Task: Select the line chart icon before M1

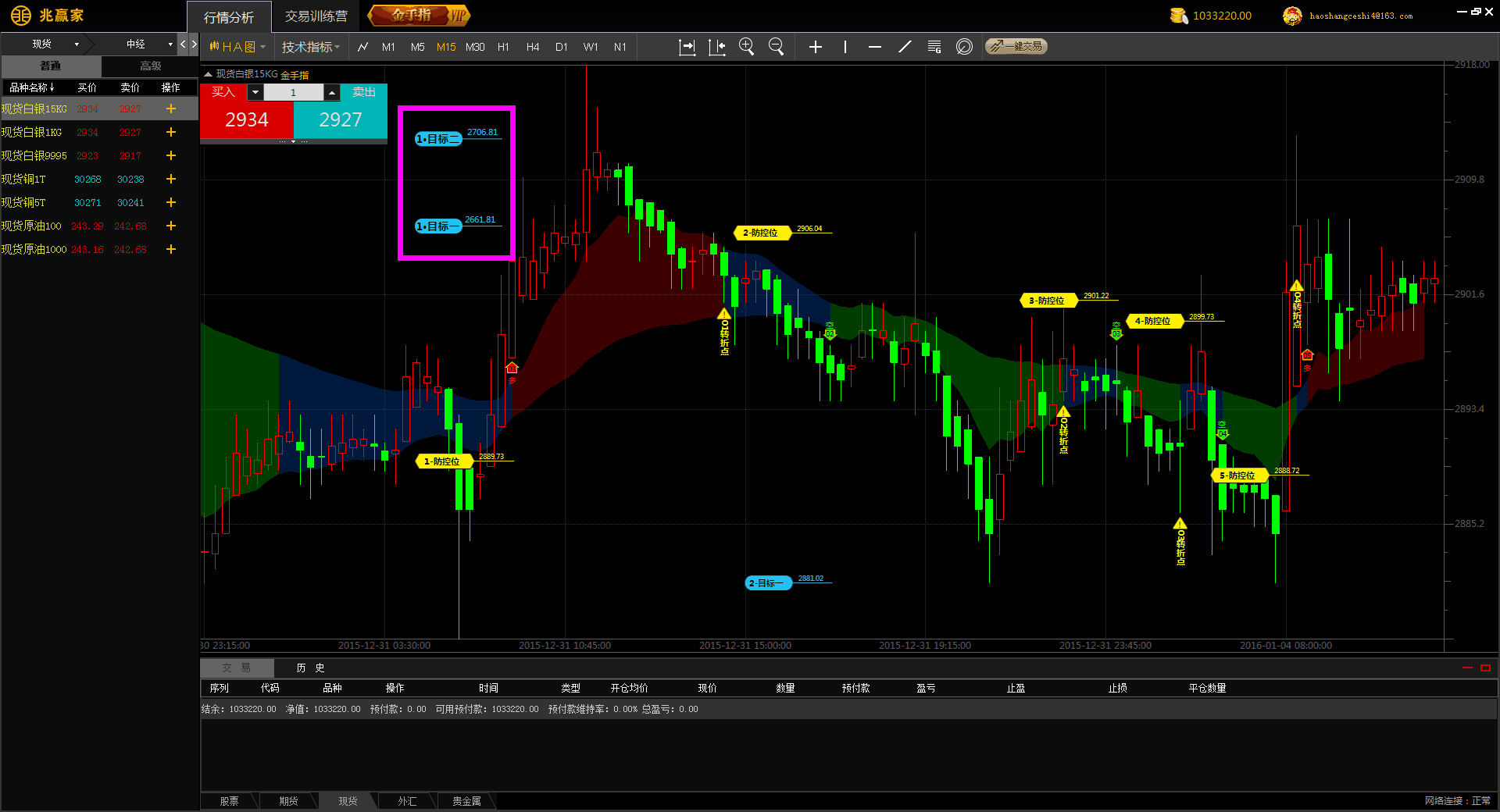Action: [x=362, y=47]
